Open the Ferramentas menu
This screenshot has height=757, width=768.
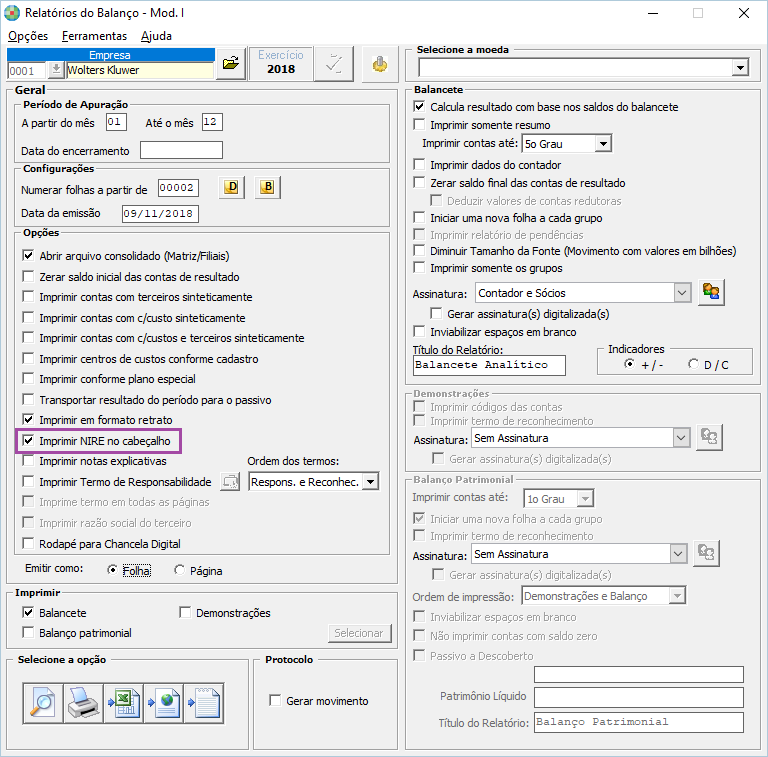[x=95, y=36]
